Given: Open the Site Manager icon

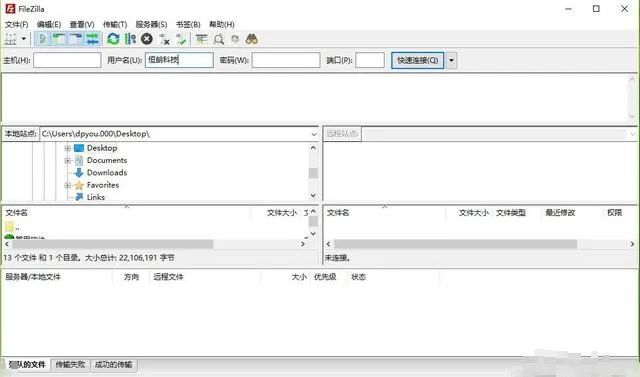Looking at the screenshot, I should 10,39.
